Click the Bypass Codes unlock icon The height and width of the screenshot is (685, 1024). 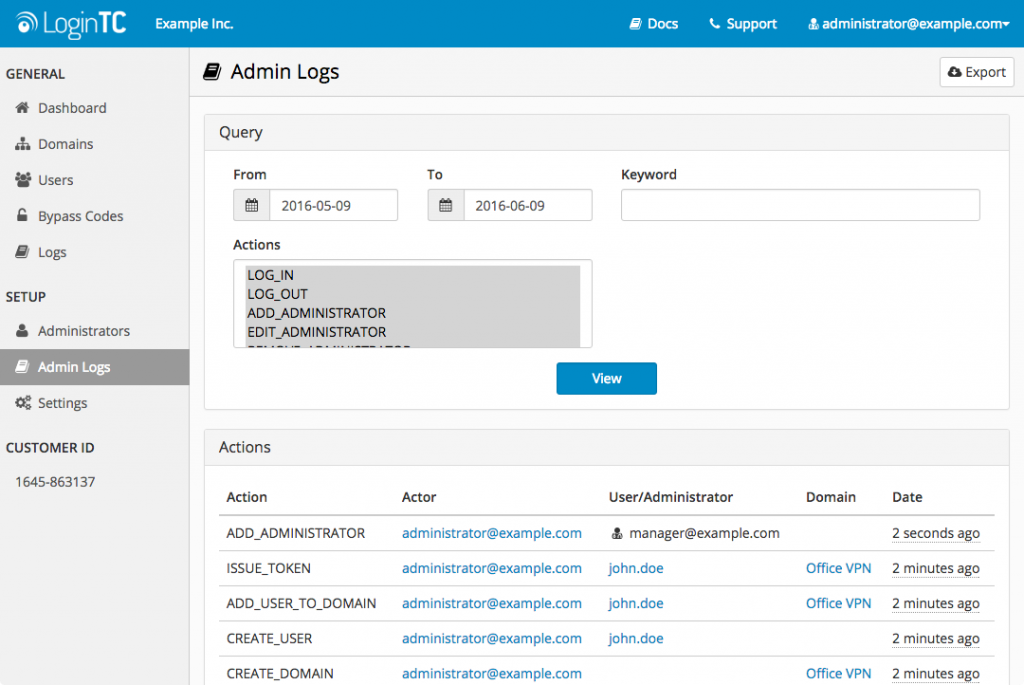22,216
